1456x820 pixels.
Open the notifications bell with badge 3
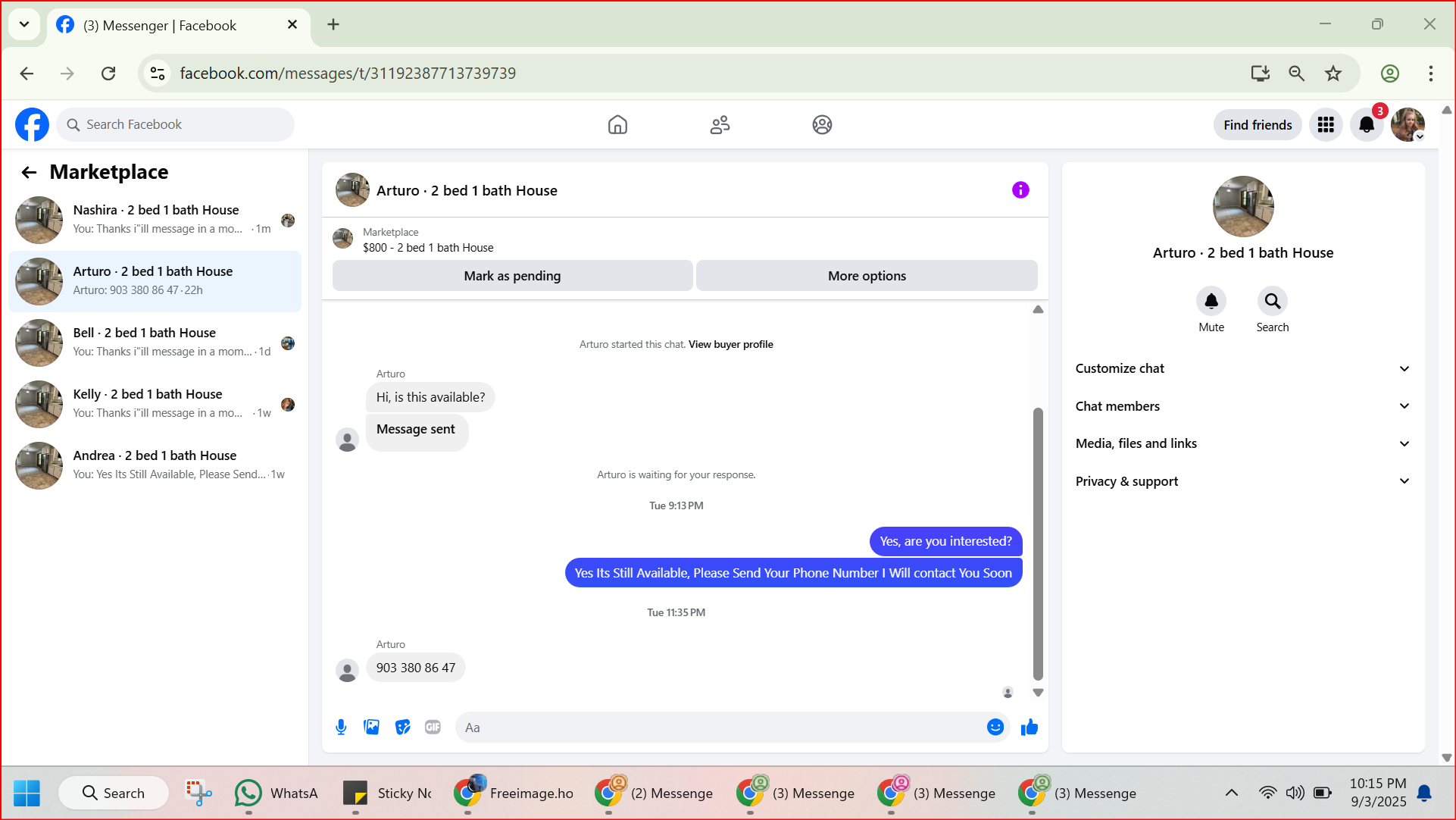1367,124
